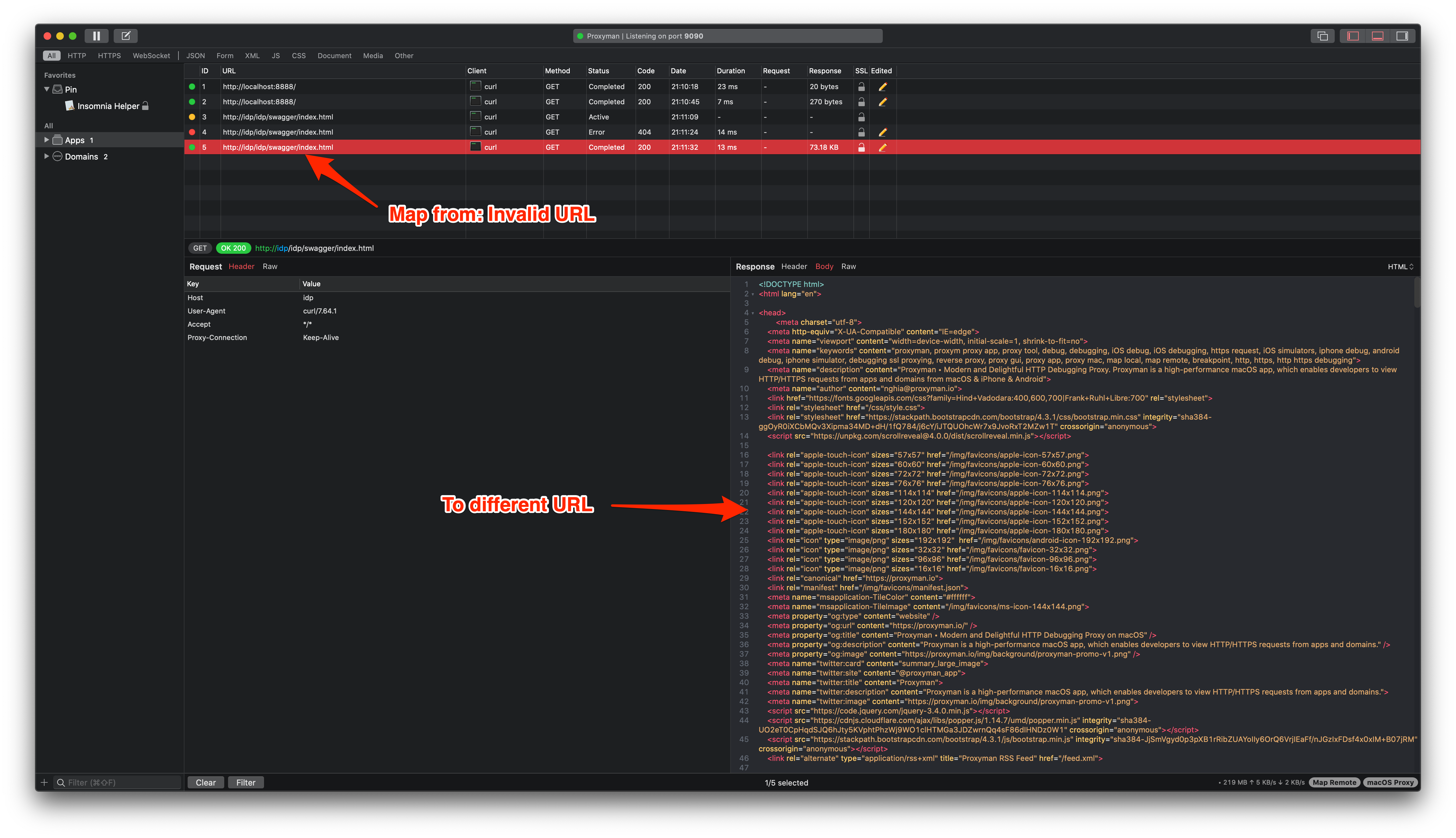Switch to the HTTPS filter tab
The height and width of the screenshot is (838, 1456).
click(109, 56)
